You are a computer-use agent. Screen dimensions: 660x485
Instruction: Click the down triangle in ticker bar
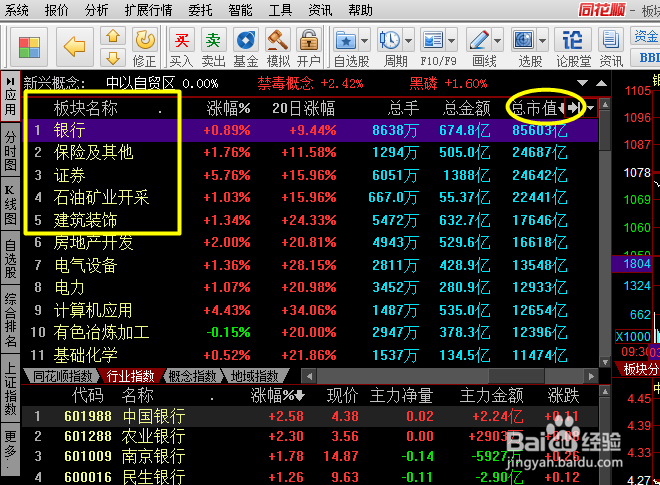583,83
